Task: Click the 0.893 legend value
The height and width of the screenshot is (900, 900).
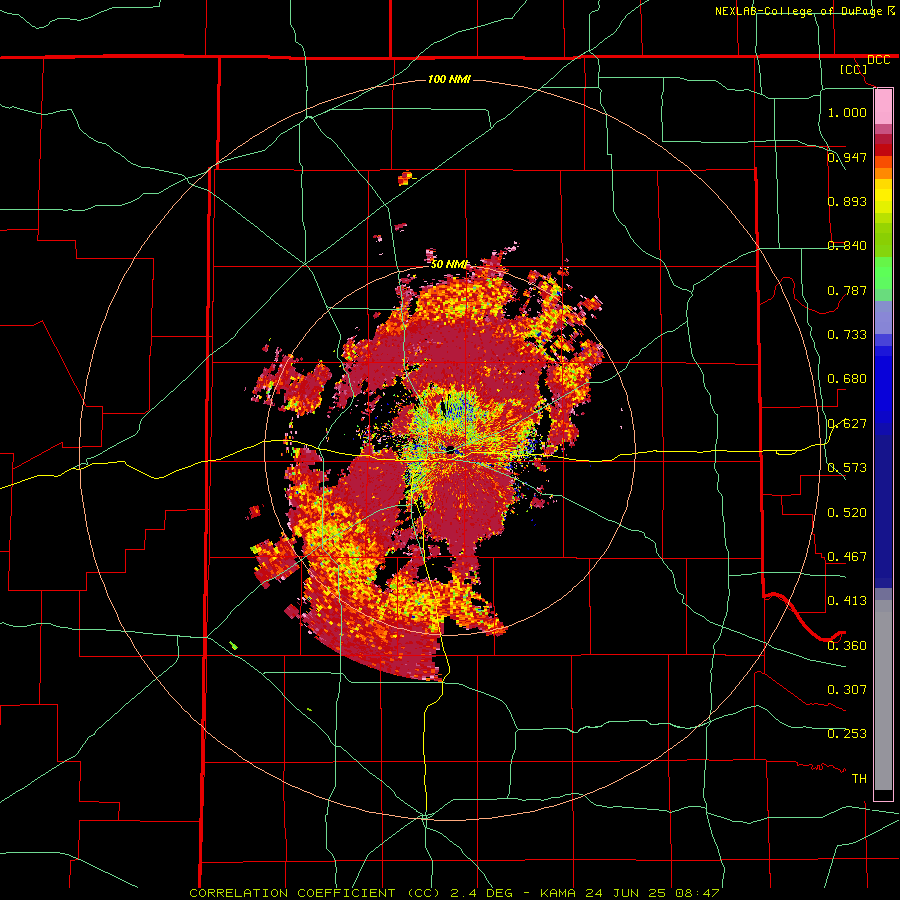Action: (847, 201)
